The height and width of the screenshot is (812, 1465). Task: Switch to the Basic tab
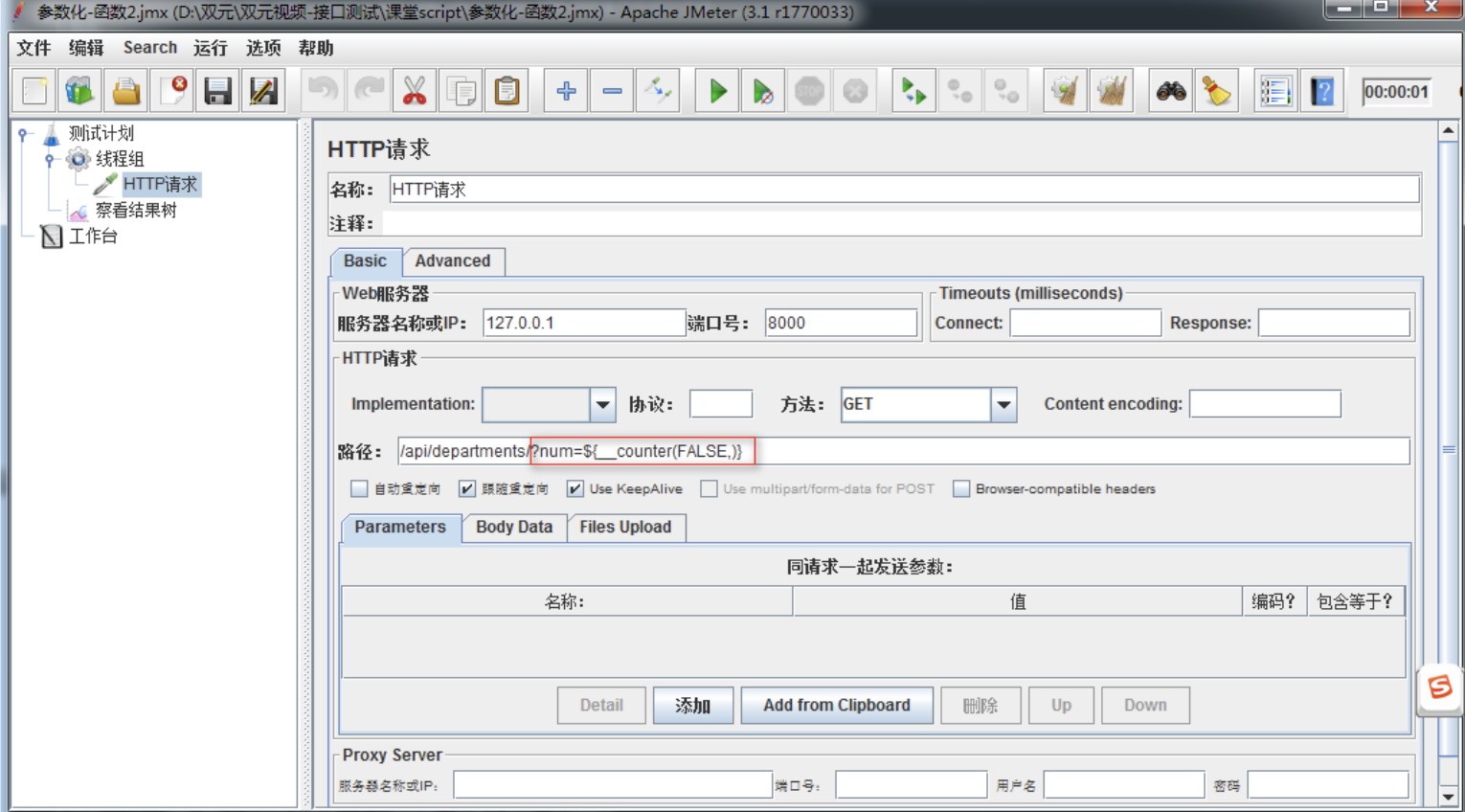[366, 260]
